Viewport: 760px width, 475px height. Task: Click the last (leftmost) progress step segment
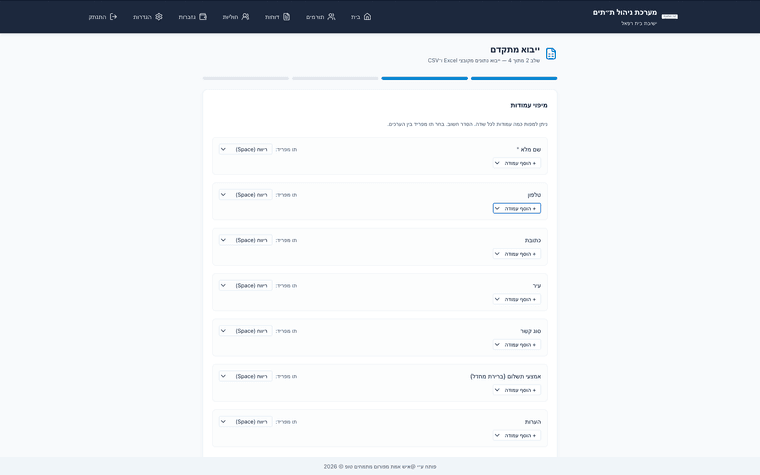[x=246, y=78]
